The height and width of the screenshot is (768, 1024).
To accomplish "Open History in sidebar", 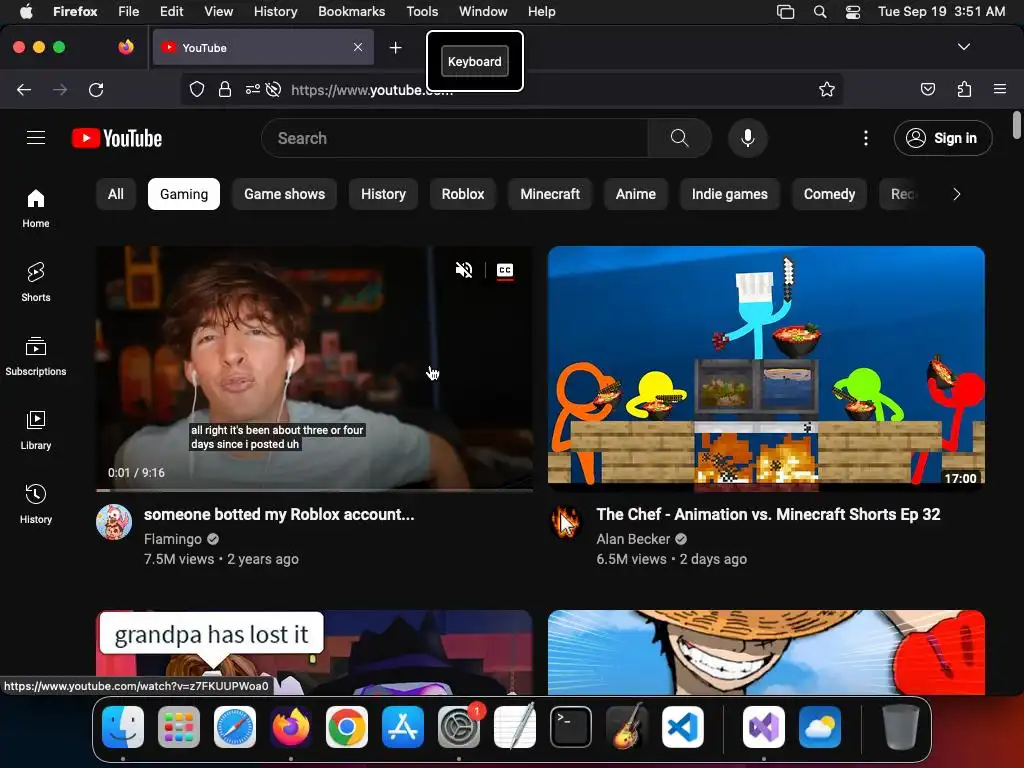I will coord(36,504).
